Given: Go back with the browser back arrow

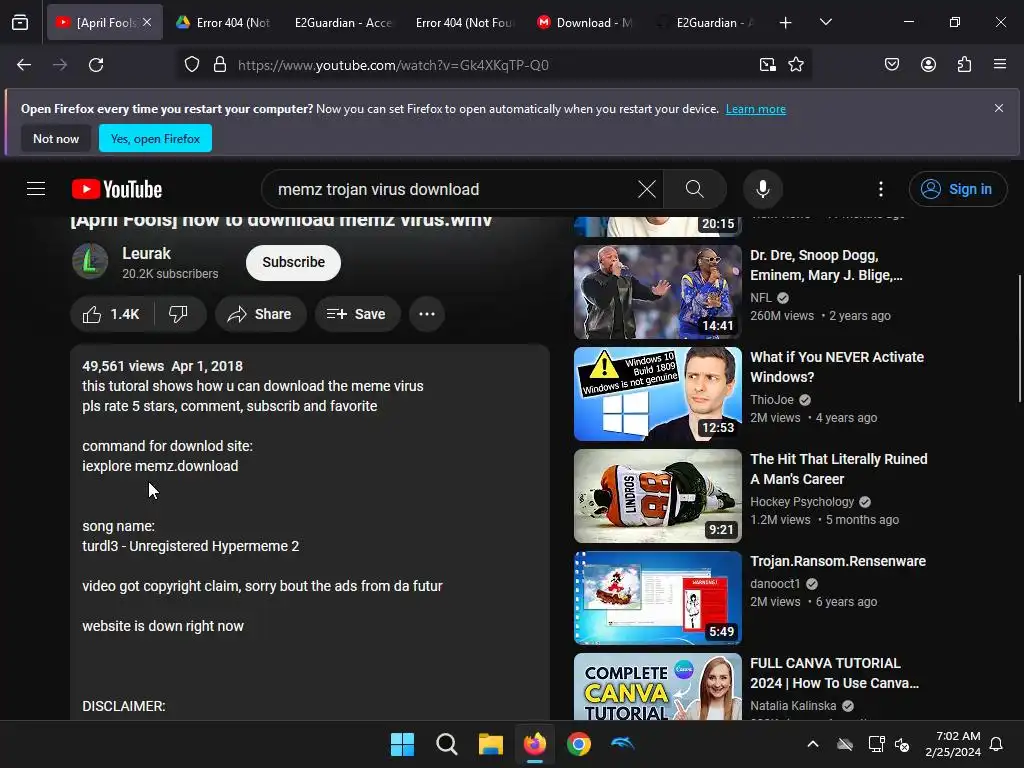Looking at the screenshot, I should pos(24,65).
